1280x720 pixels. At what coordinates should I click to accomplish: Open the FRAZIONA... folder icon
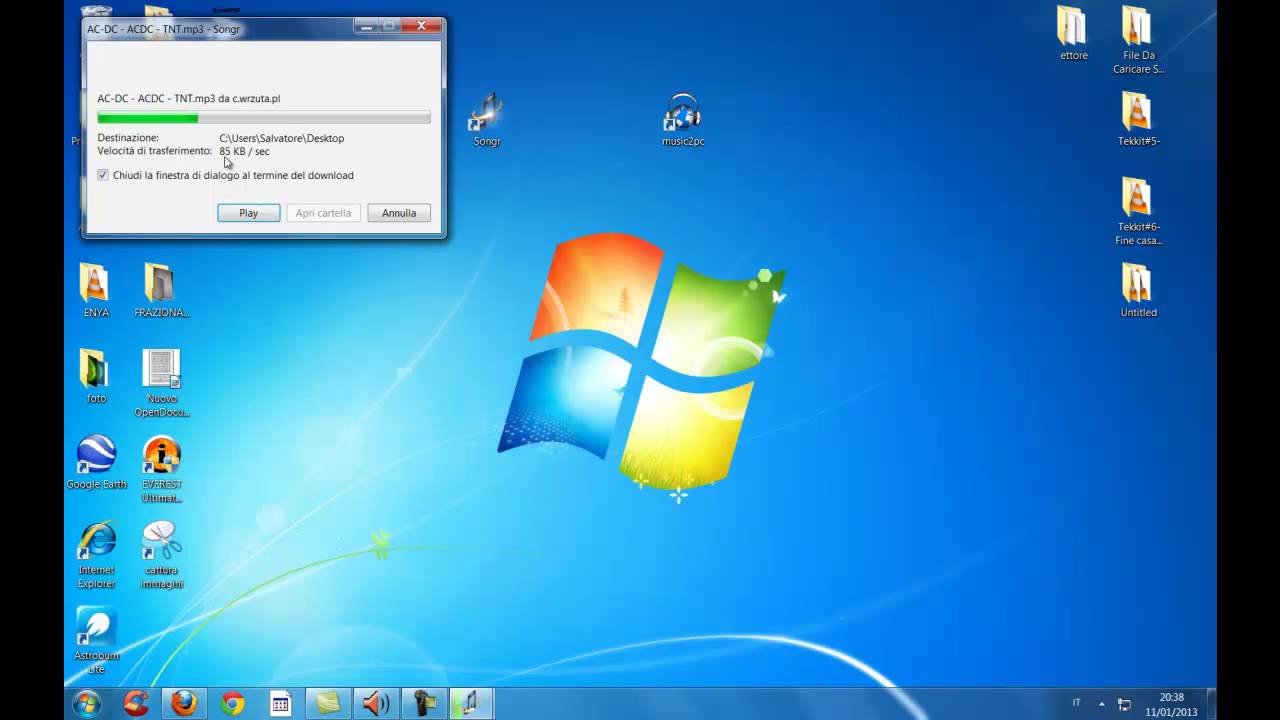[161, 291]
